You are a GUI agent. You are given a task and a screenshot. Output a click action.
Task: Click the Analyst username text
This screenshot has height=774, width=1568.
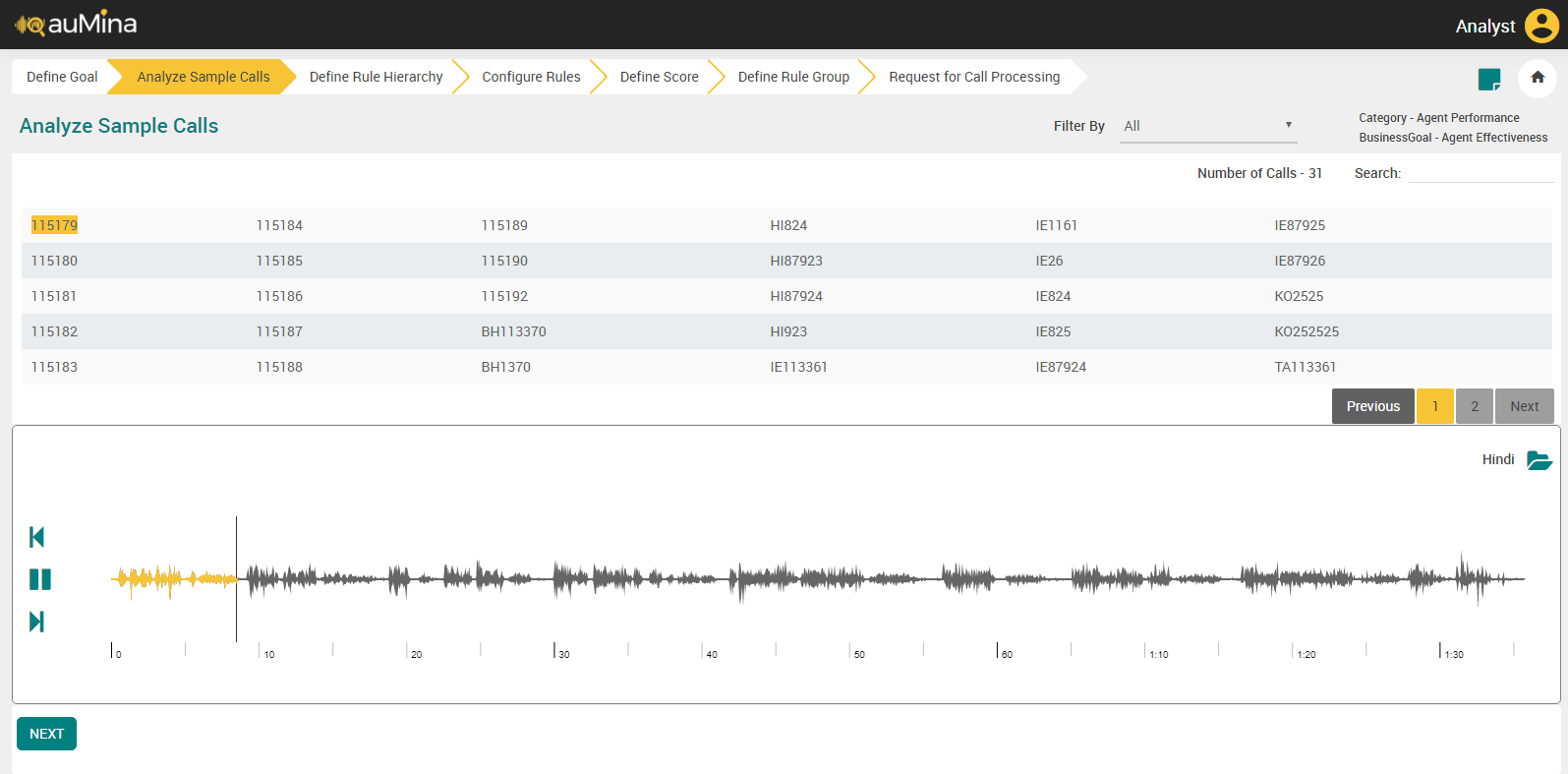tap(1485, 27)
